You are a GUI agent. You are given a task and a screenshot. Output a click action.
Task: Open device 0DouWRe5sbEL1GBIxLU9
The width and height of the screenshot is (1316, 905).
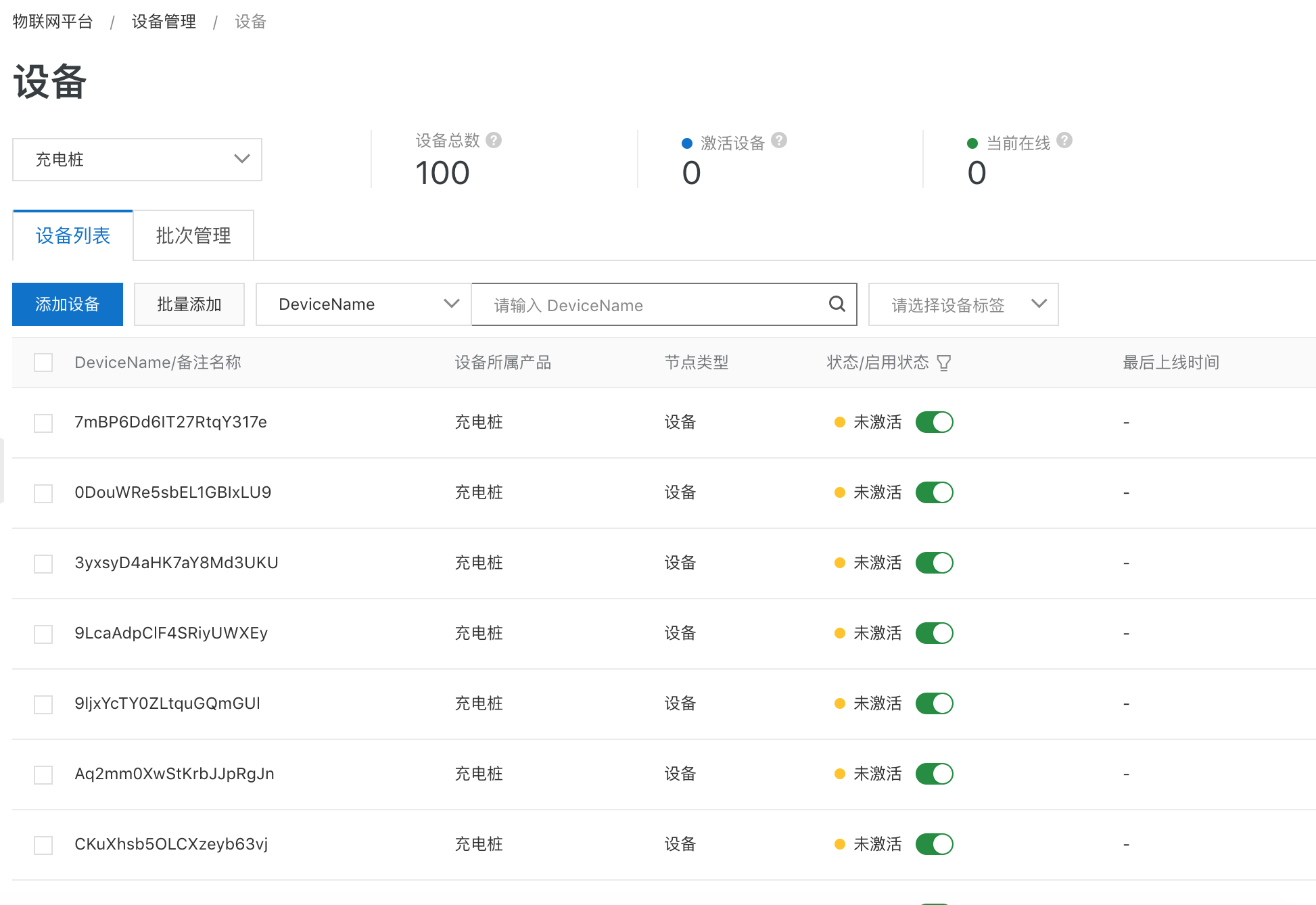[x=173, y=492]
